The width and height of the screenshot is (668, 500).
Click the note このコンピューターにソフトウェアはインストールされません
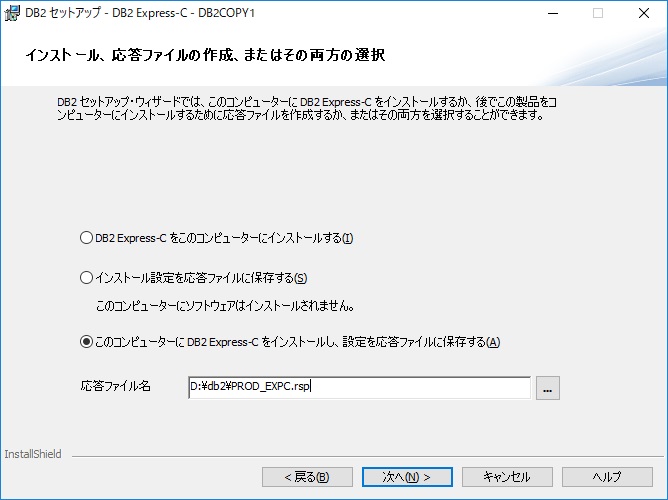[225, 306]
